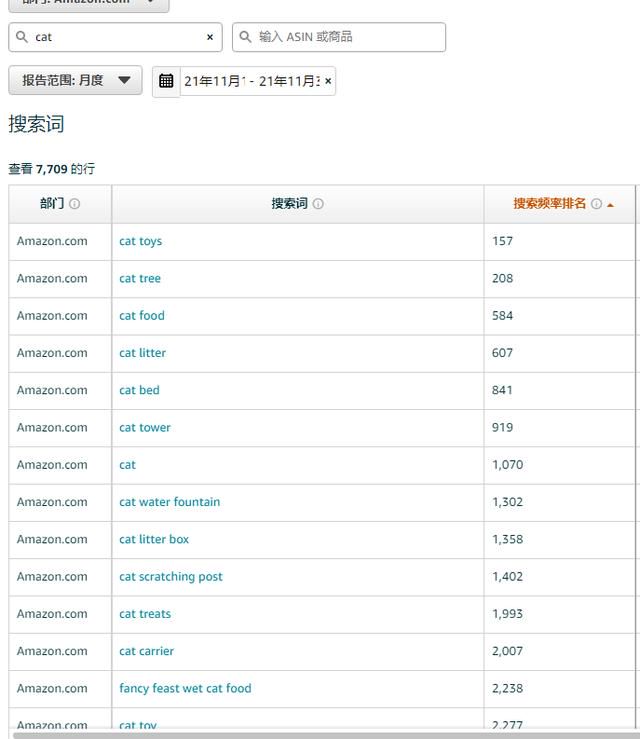Select rank value 1,070 in the cat row
The height and width of the screenshot is (739, 640).
508,465
